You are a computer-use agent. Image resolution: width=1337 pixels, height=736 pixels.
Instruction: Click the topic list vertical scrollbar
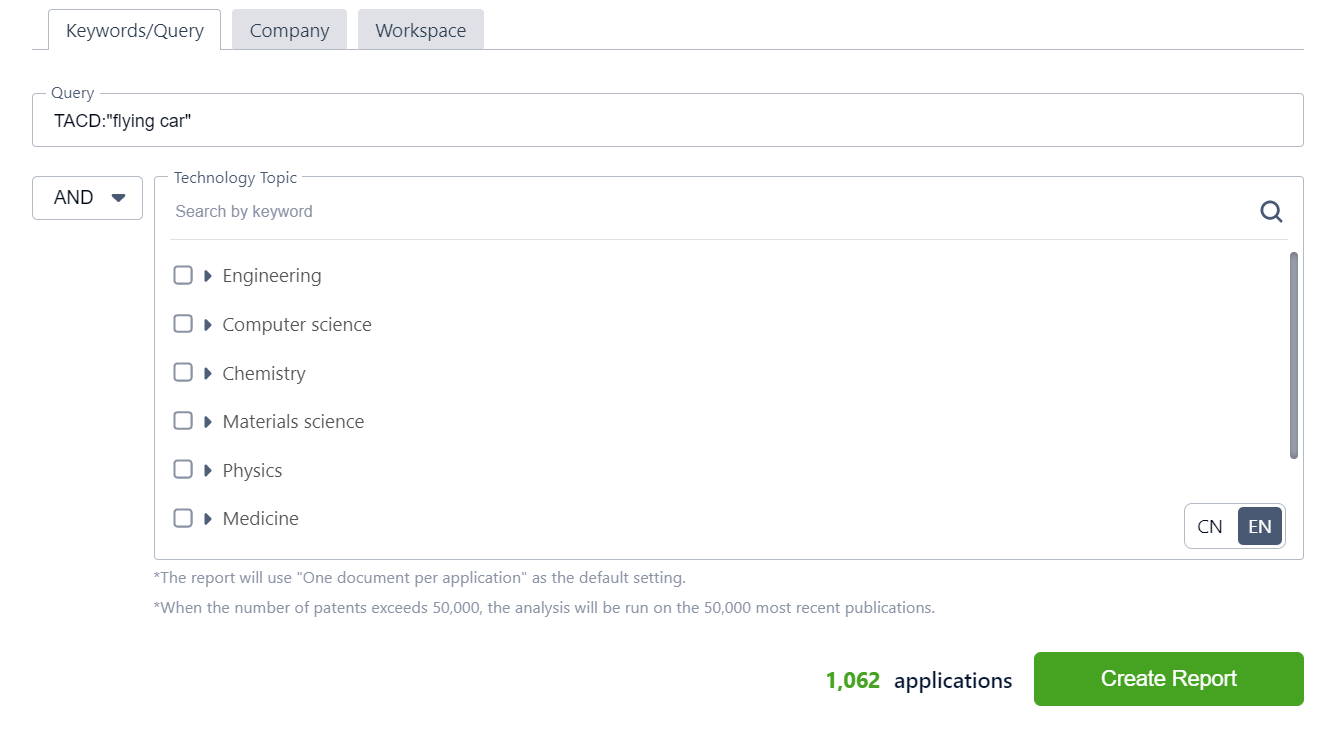pyautogui.click(x=1293, y=355)
